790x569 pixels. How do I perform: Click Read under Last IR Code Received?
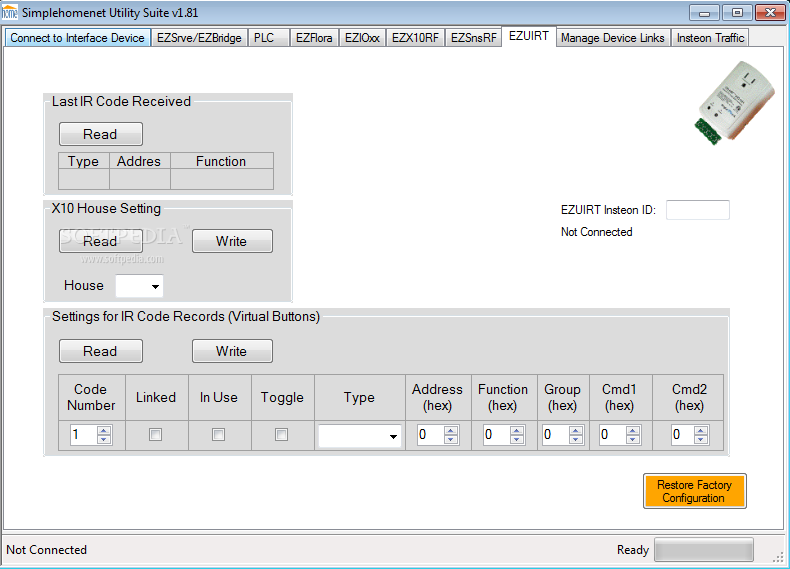(x=101, y=134)
